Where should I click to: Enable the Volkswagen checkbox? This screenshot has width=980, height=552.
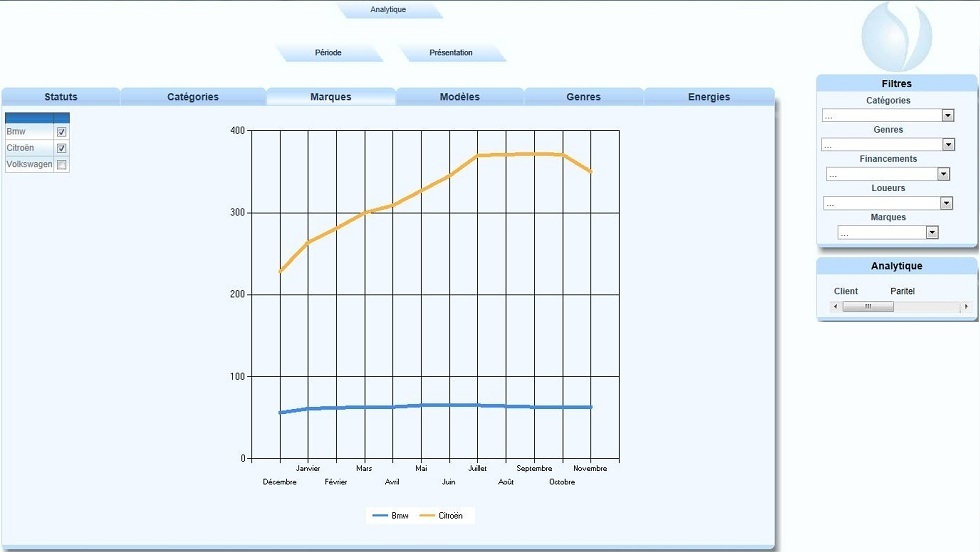[x=62, y=165]
